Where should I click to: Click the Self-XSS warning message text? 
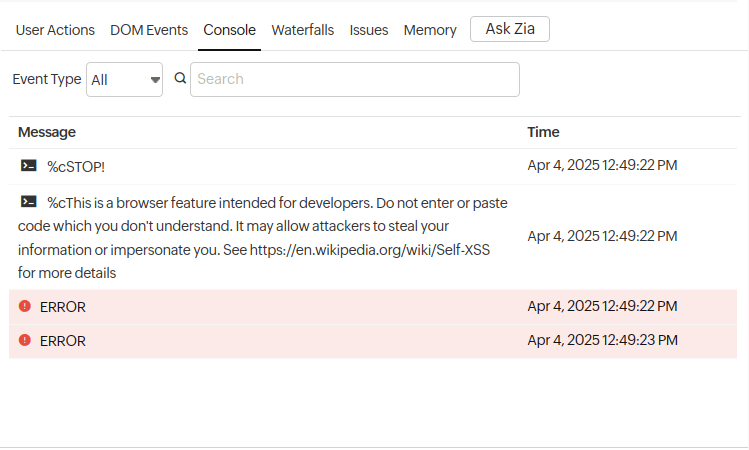262,238
